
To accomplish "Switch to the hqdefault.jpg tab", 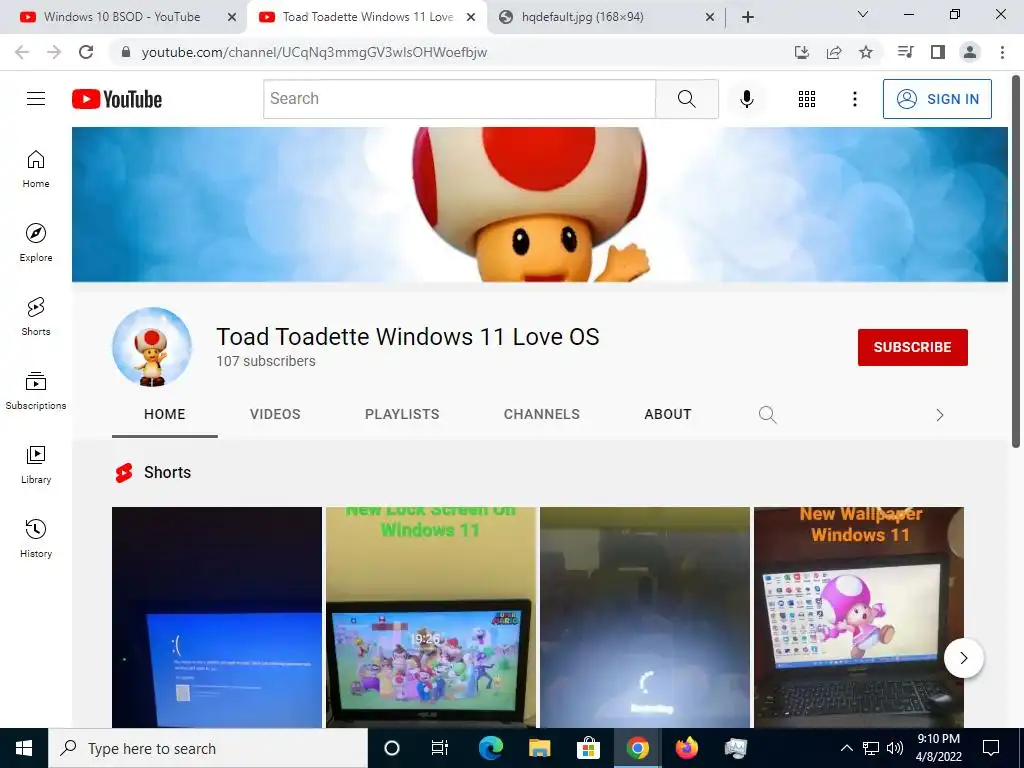I will tap(583, 17).
